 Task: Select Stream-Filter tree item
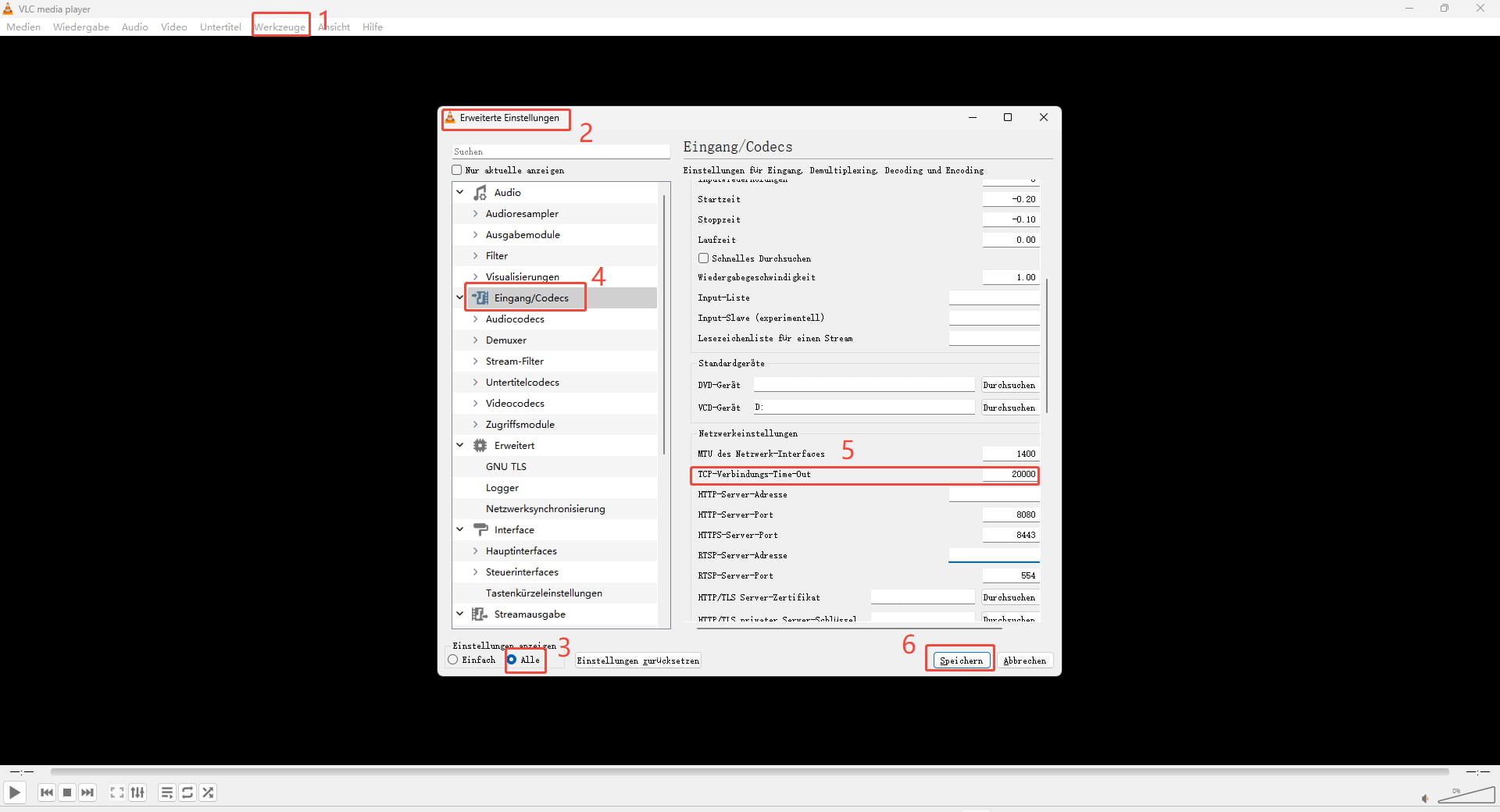pos(515,361)
